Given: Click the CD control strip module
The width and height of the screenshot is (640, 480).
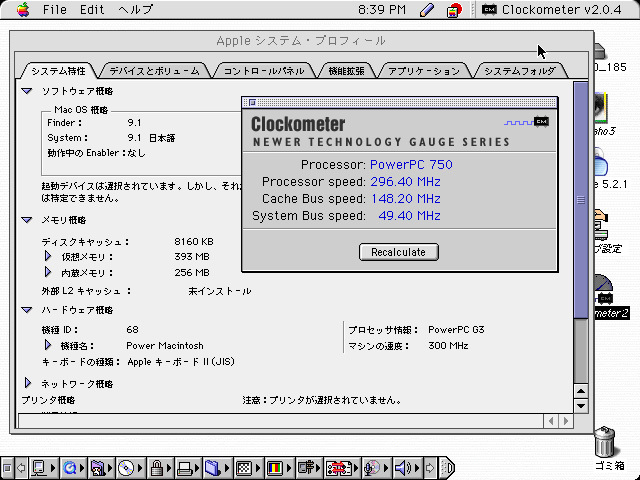Looking at the screenshot, I should [126, 467].
